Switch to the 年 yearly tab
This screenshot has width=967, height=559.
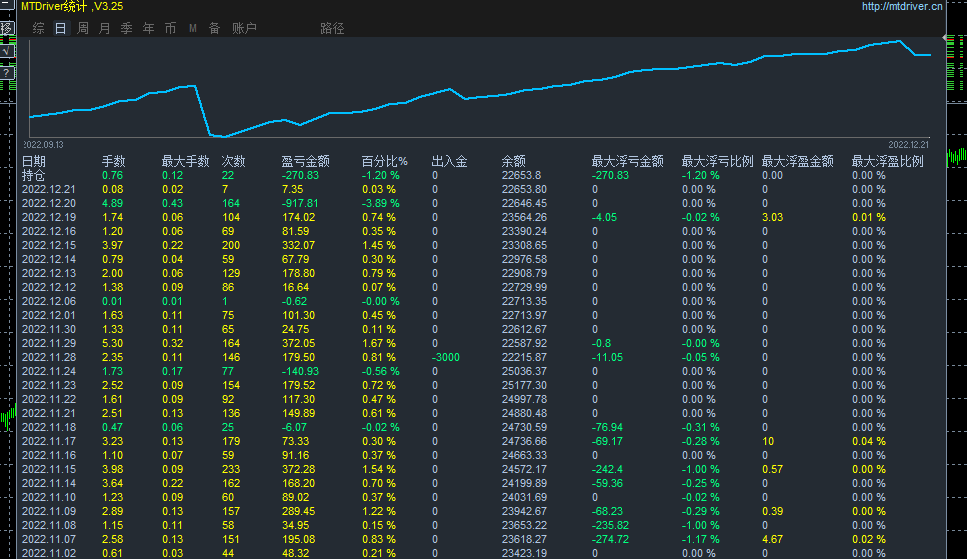click(149, 28)
